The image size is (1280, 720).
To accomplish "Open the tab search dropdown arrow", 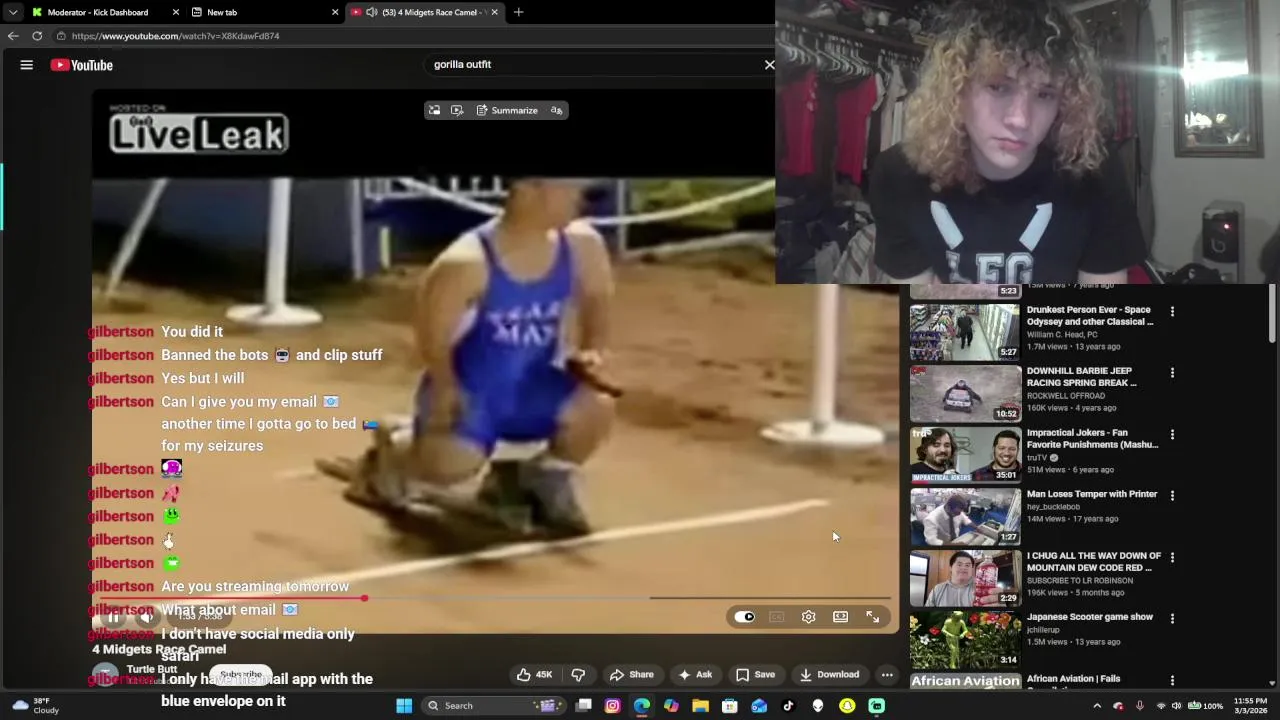I will [x=13, y=12].
